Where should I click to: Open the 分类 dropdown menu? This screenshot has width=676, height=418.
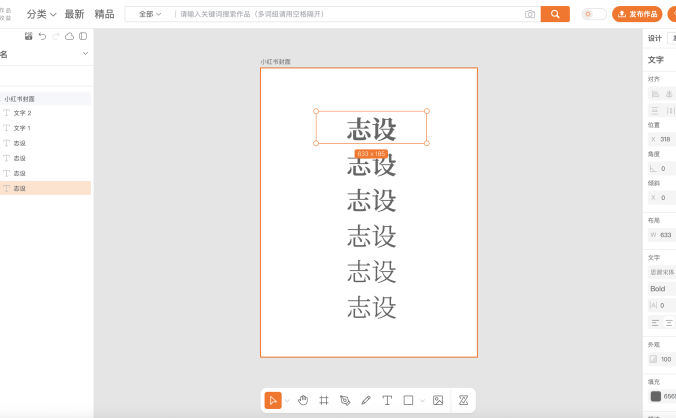click(41, 14)
